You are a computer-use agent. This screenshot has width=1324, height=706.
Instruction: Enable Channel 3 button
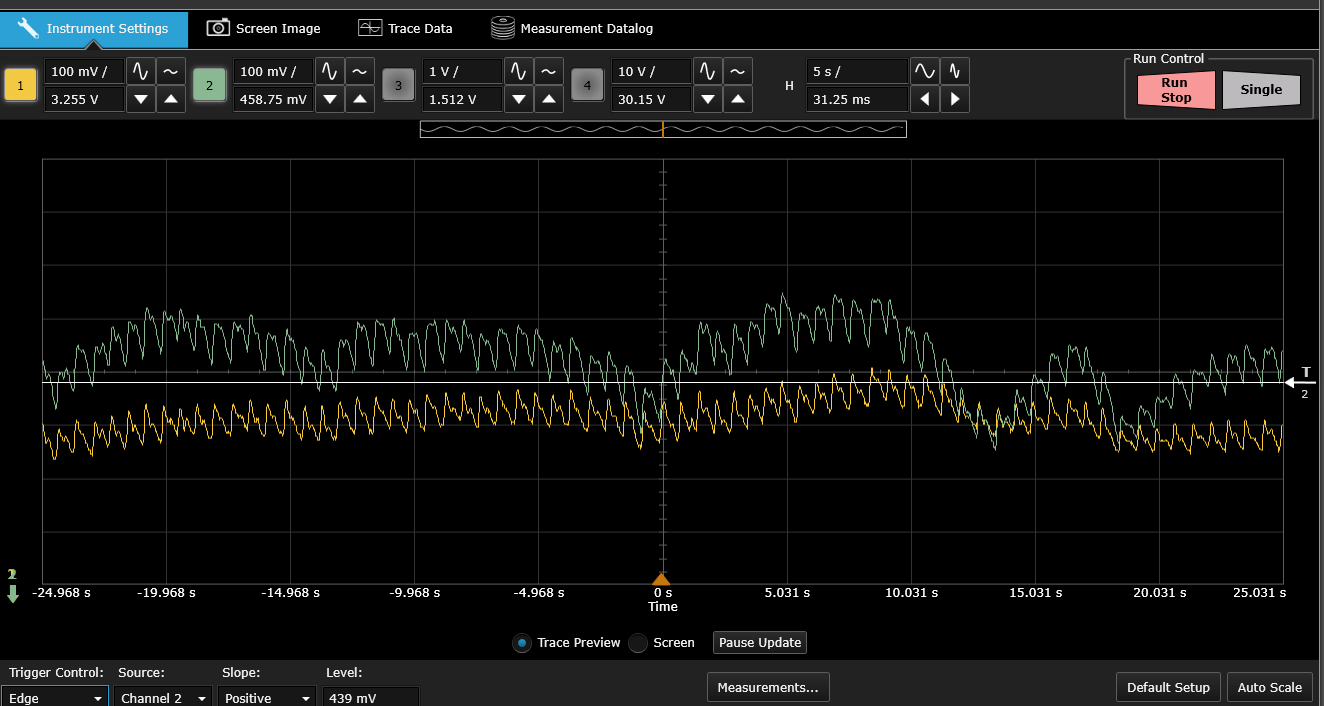(x=398, y=85)
